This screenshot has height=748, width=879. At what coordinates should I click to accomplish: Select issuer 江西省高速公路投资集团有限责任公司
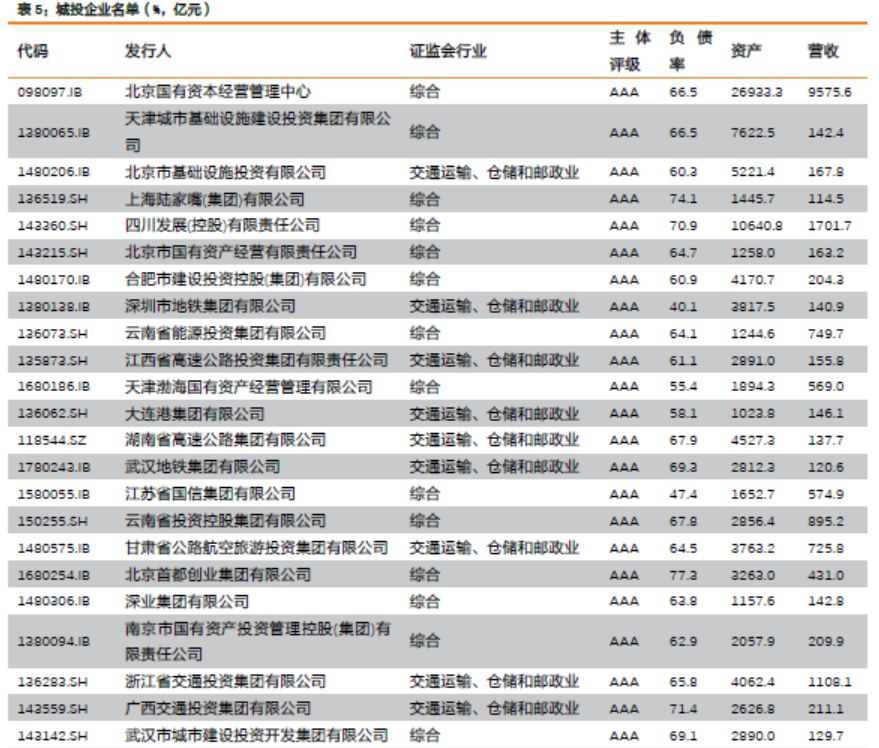click(x=256, y=360)
